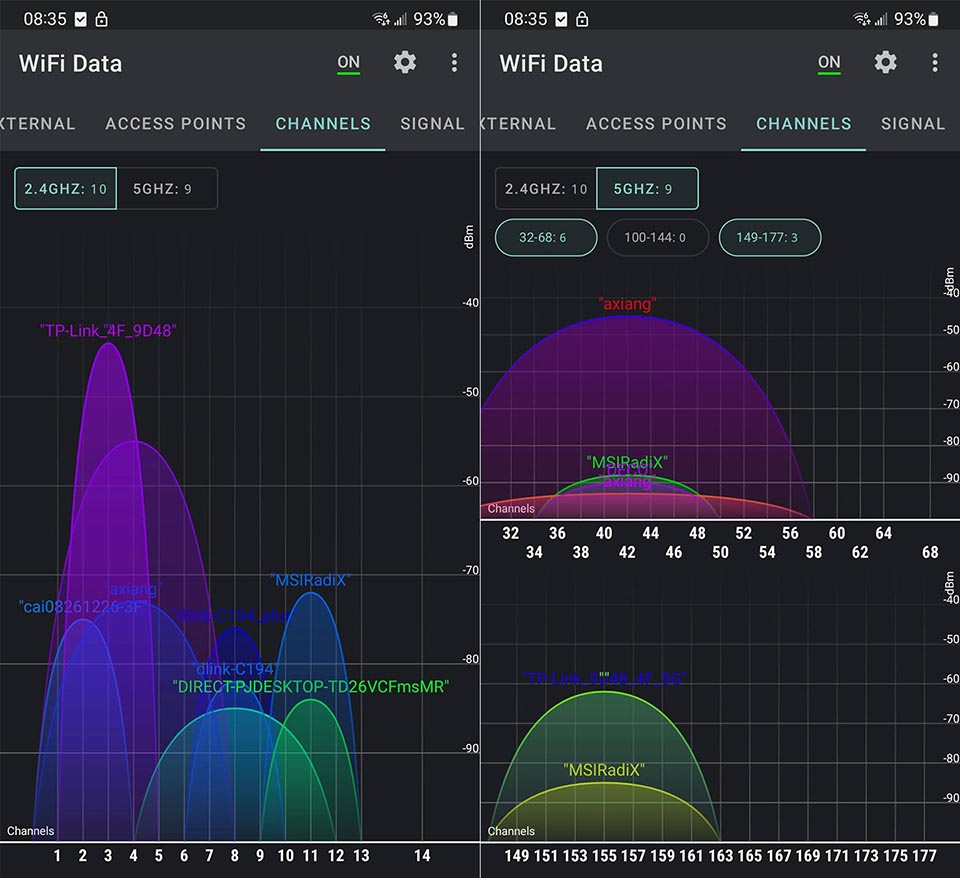Switch to Signal tab in right screen
960x878 pixels.
[x=912, y=124]
